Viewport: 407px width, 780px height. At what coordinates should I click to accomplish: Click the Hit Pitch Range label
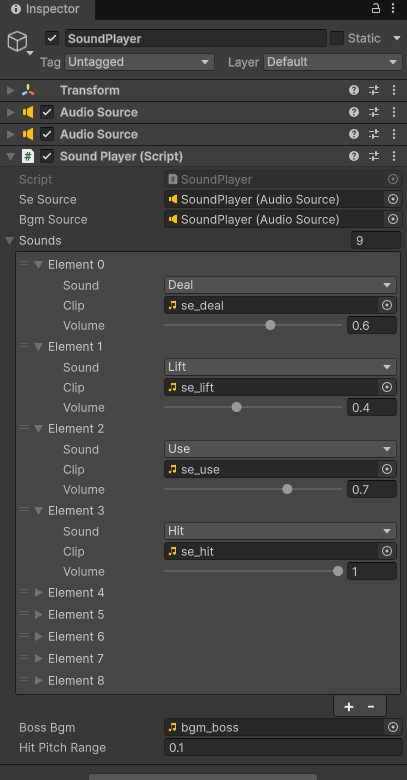[x=62, y=747]
